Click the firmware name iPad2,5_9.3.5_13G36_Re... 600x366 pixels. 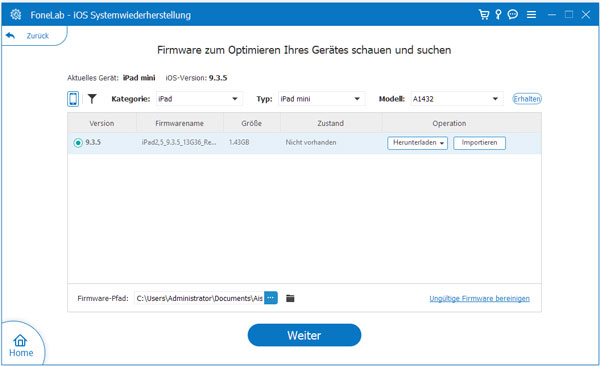coord(179,142)
